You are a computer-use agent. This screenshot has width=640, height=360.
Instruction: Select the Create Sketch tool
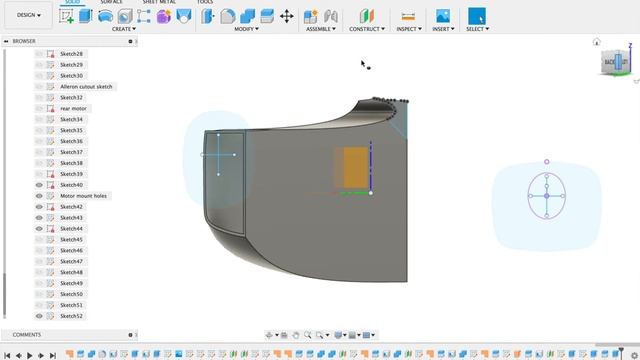66,16
